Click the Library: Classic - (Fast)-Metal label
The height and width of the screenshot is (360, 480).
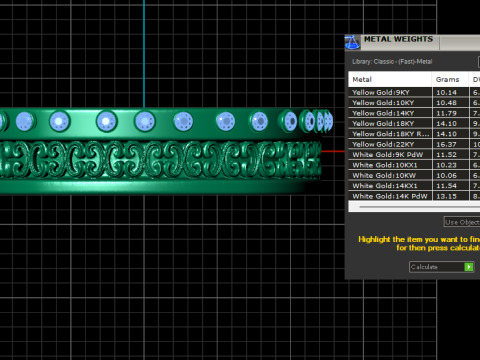(392, 62)
